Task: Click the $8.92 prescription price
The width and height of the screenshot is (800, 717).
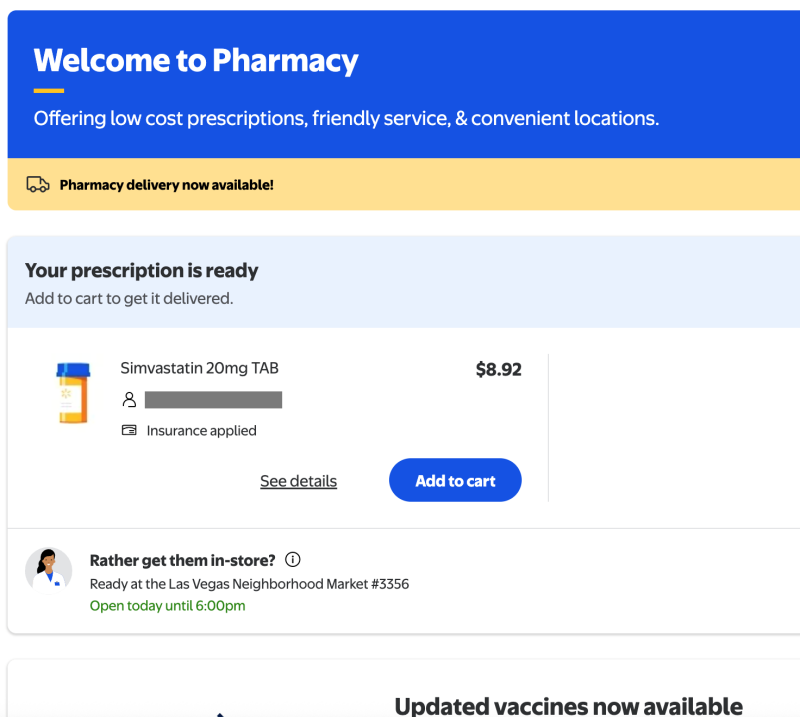Action: click(x=498, y=369)
